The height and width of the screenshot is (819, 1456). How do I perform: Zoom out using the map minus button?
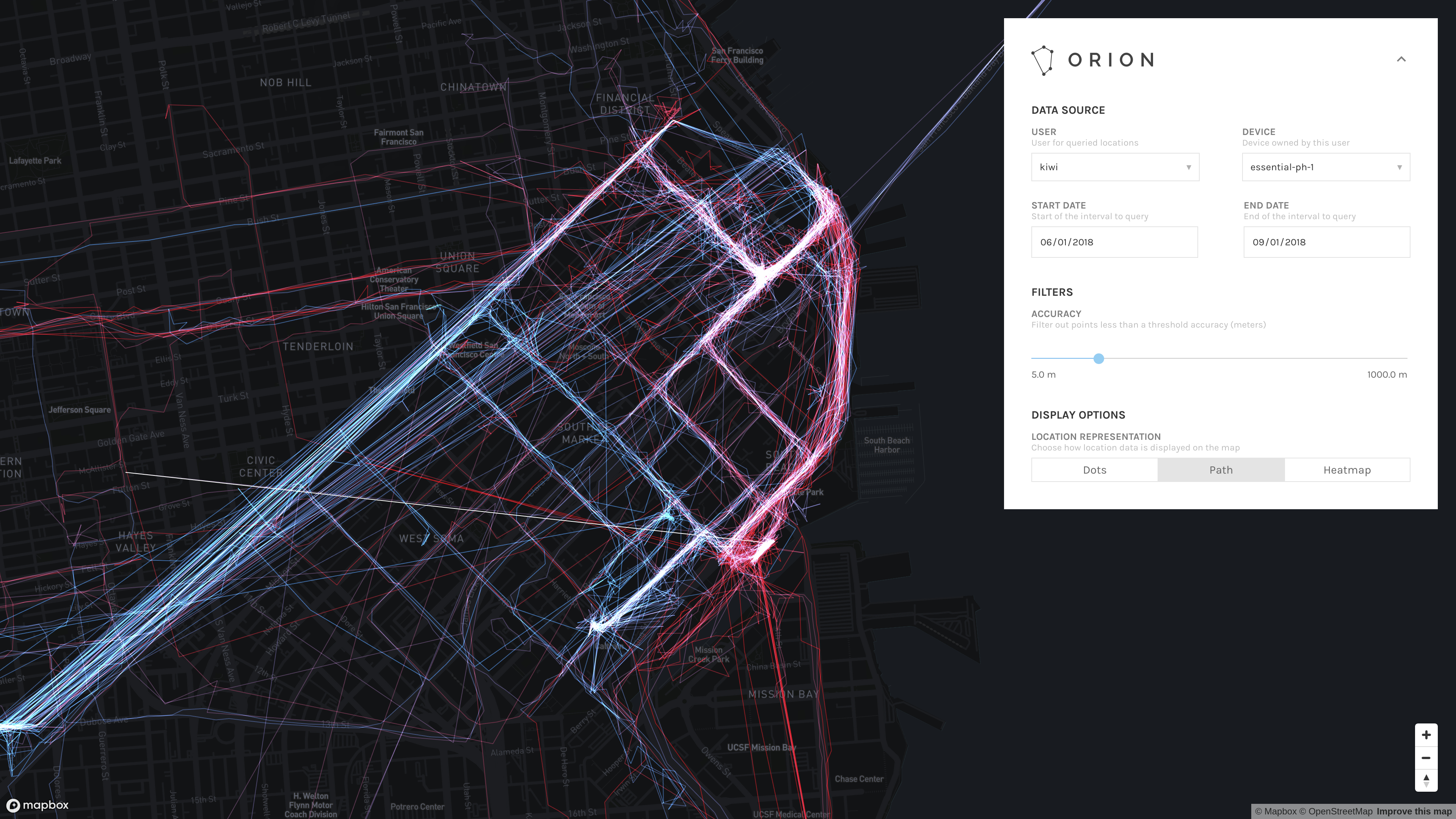pyautogui.click(x=1426, y=758)
